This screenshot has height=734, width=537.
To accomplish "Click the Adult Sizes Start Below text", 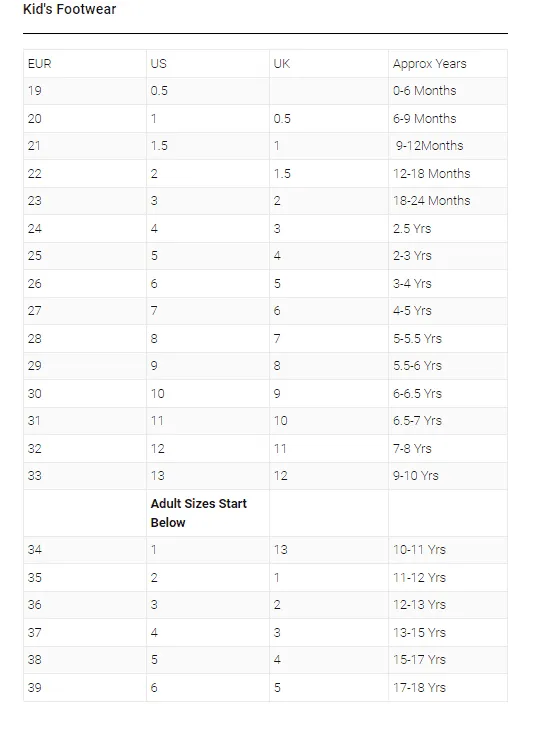I will coord(199,513).
